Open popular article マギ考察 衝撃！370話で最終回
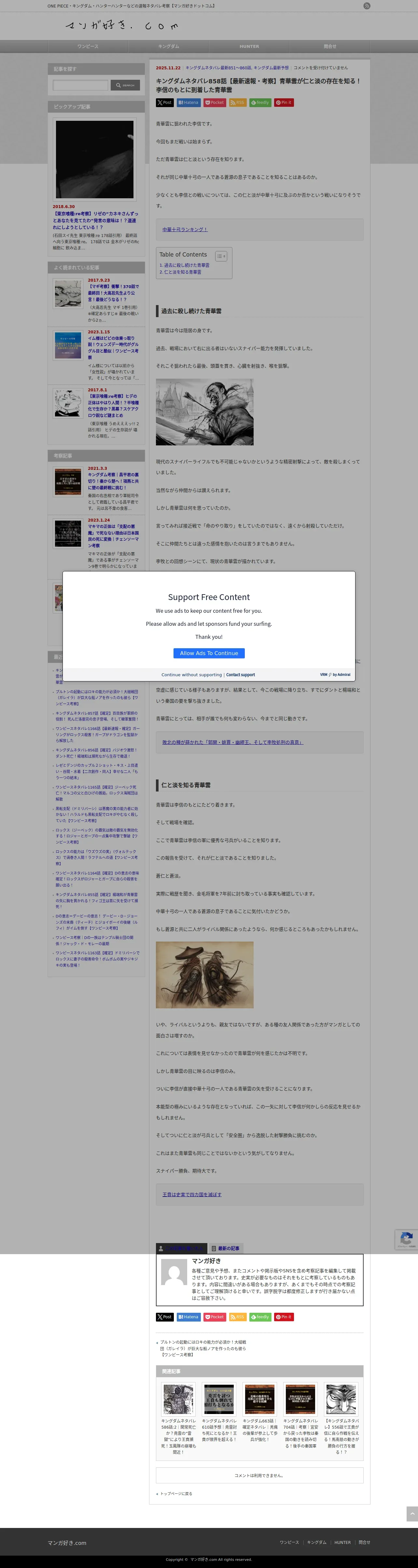 pos(113,293)
